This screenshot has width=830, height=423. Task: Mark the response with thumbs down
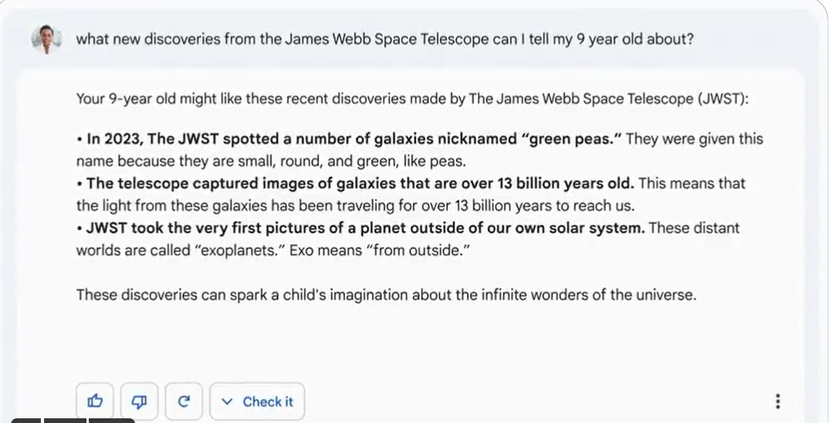tap(139, 401)
